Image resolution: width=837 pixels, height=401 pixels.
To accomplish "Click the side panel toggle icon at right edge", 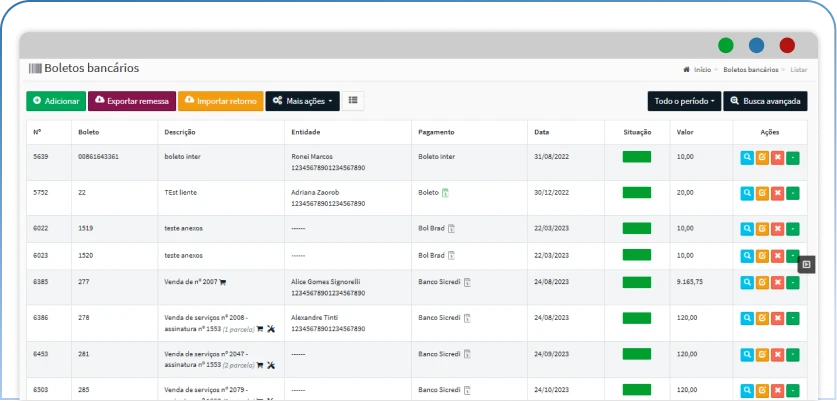I will point(806,264).
